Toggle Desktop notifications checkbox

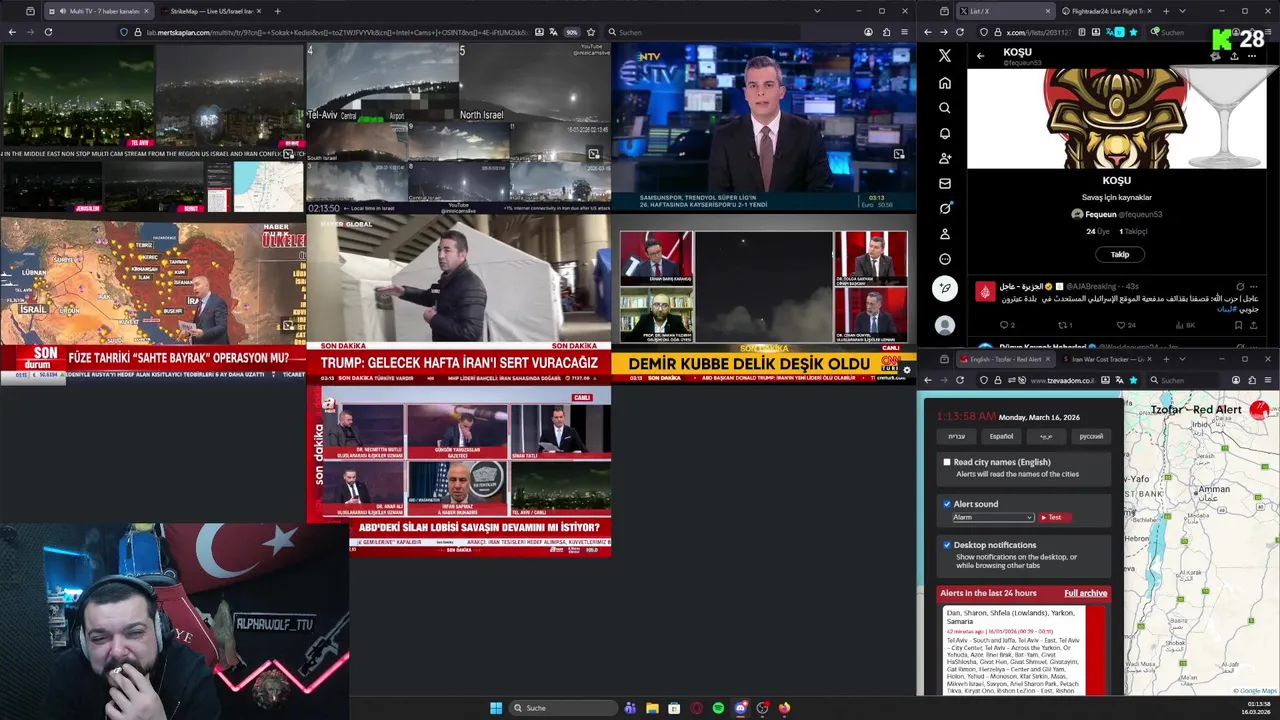(x=947, y=545)
